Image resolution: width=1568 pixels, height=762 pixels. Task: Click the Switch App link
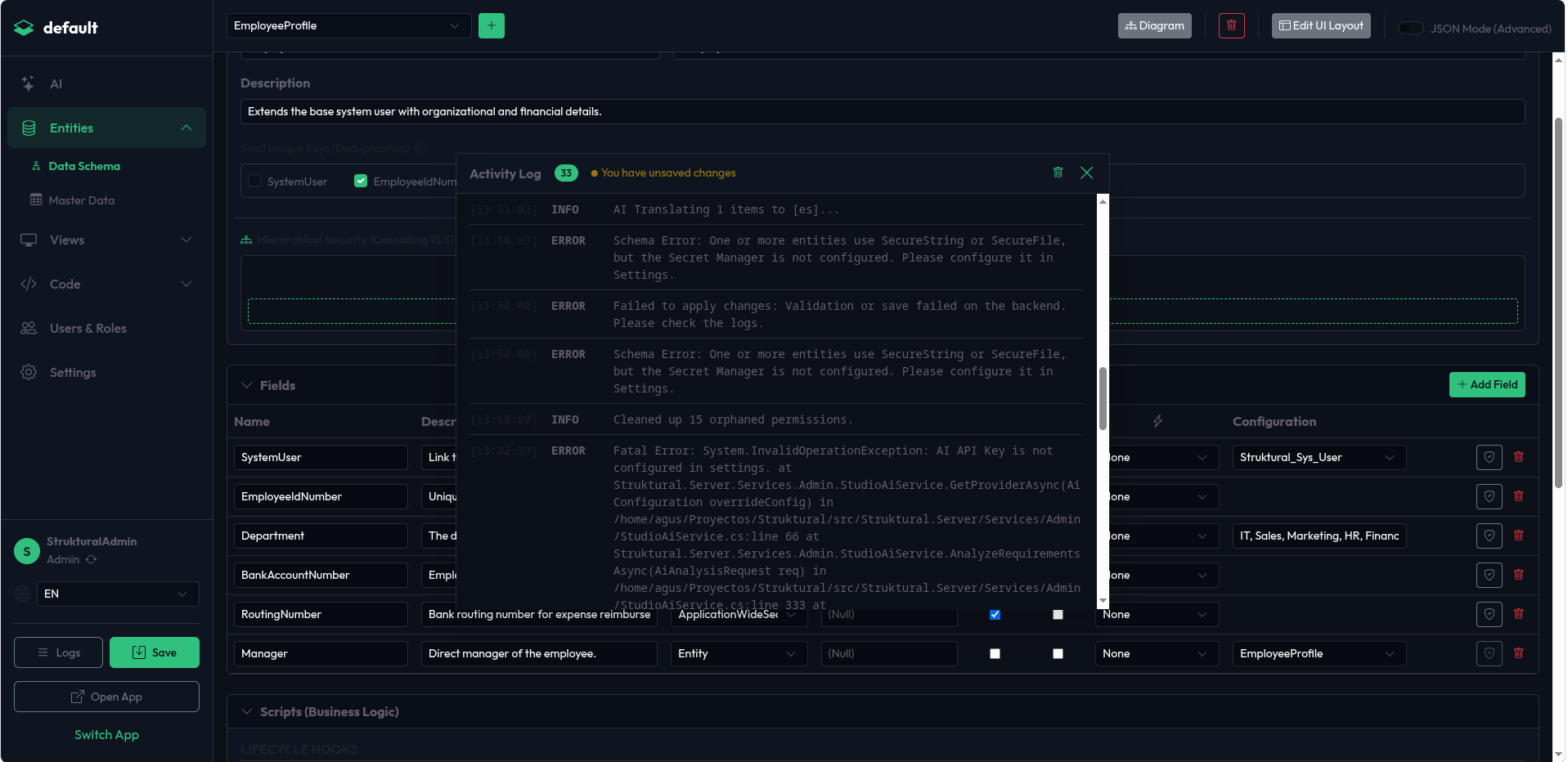[106, 734]
